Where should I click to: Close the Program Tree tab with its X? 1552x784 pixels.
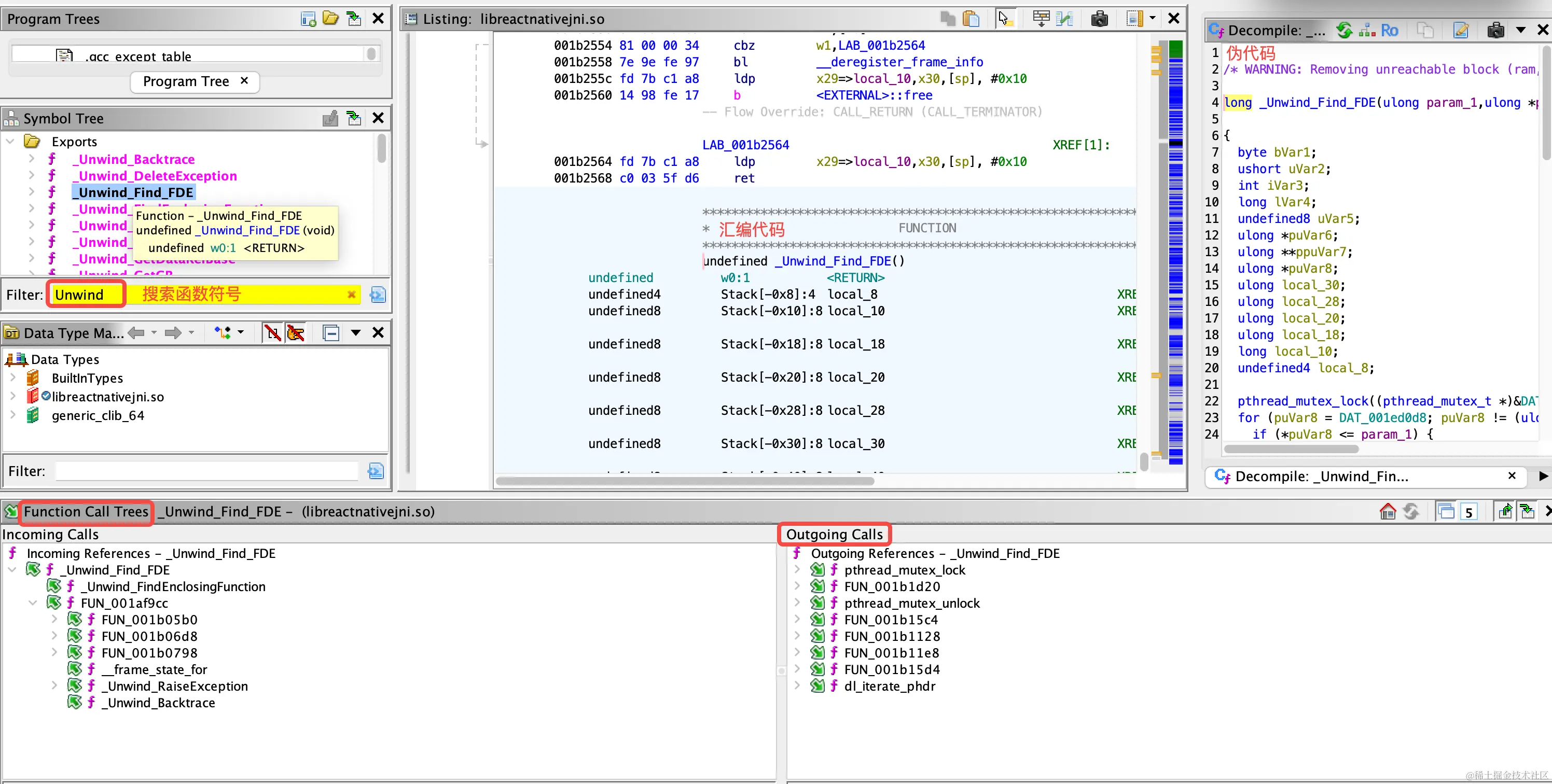click(244, 80)
